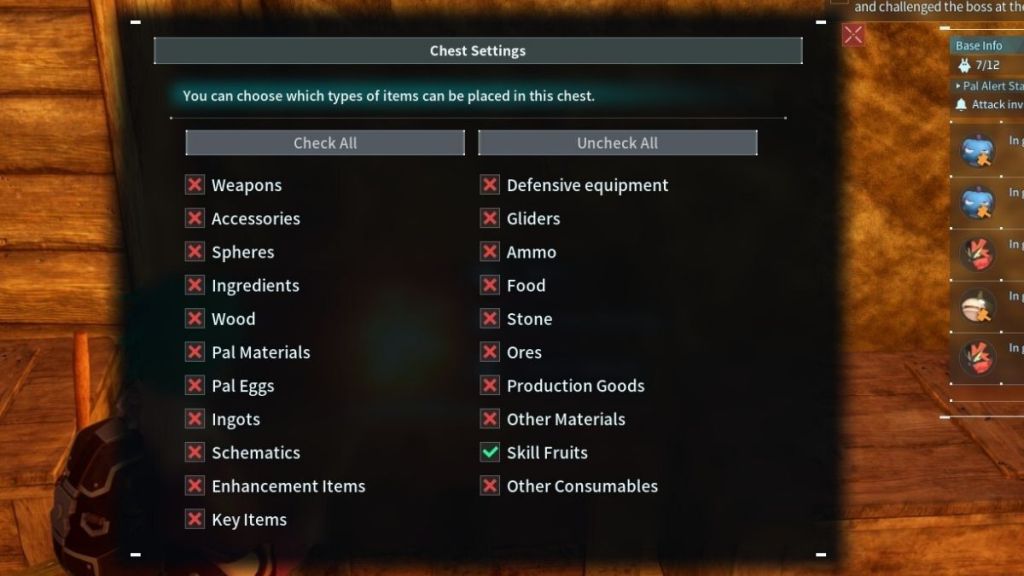Viewport: 1024px width, 576px height.
Task: Enable the Schematics checkbox
Action: pos(193,452)
